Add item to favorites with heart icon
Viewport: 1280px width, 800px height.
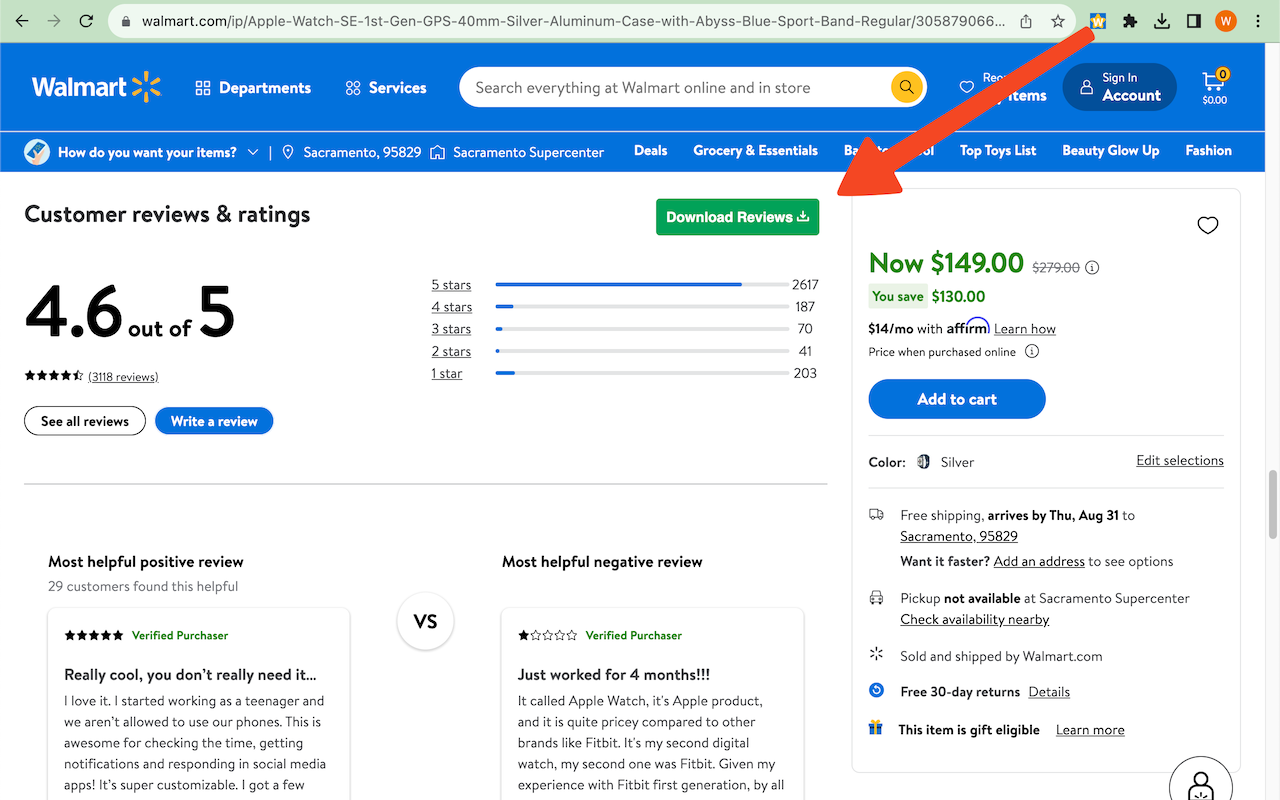pos(1208,225)
